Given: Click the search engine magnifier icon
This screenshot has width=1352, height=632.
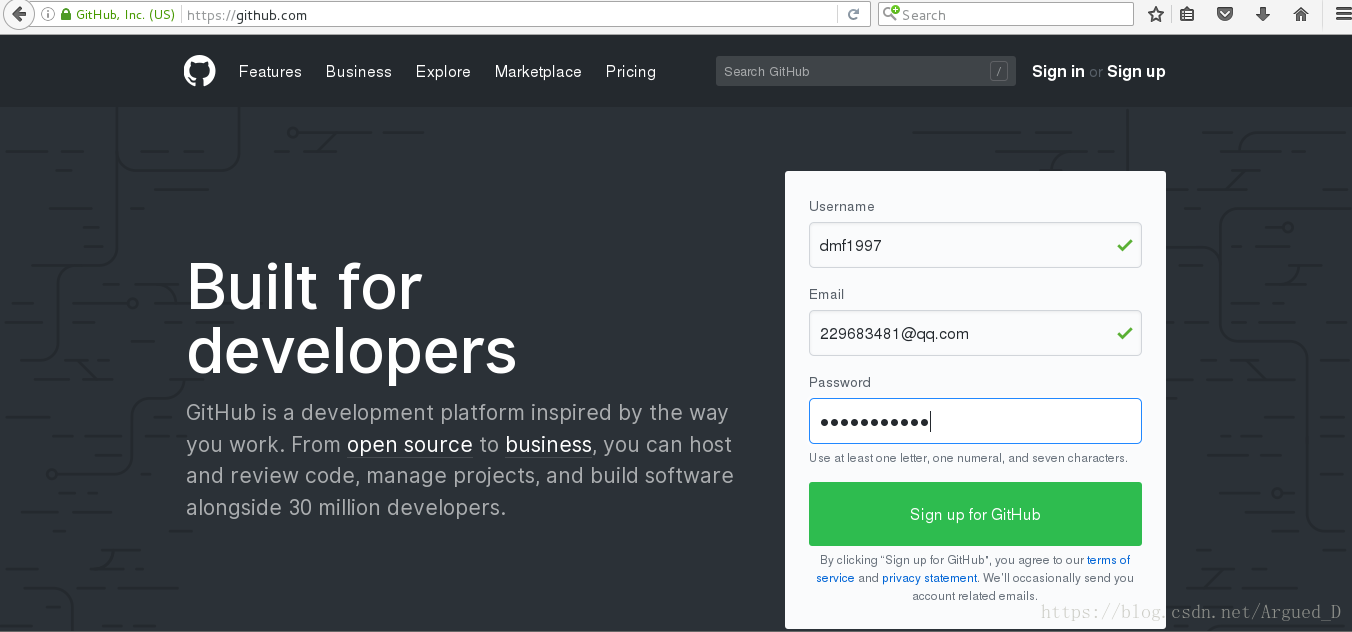Looking at the screenshot, I should (x=890, y=14).
